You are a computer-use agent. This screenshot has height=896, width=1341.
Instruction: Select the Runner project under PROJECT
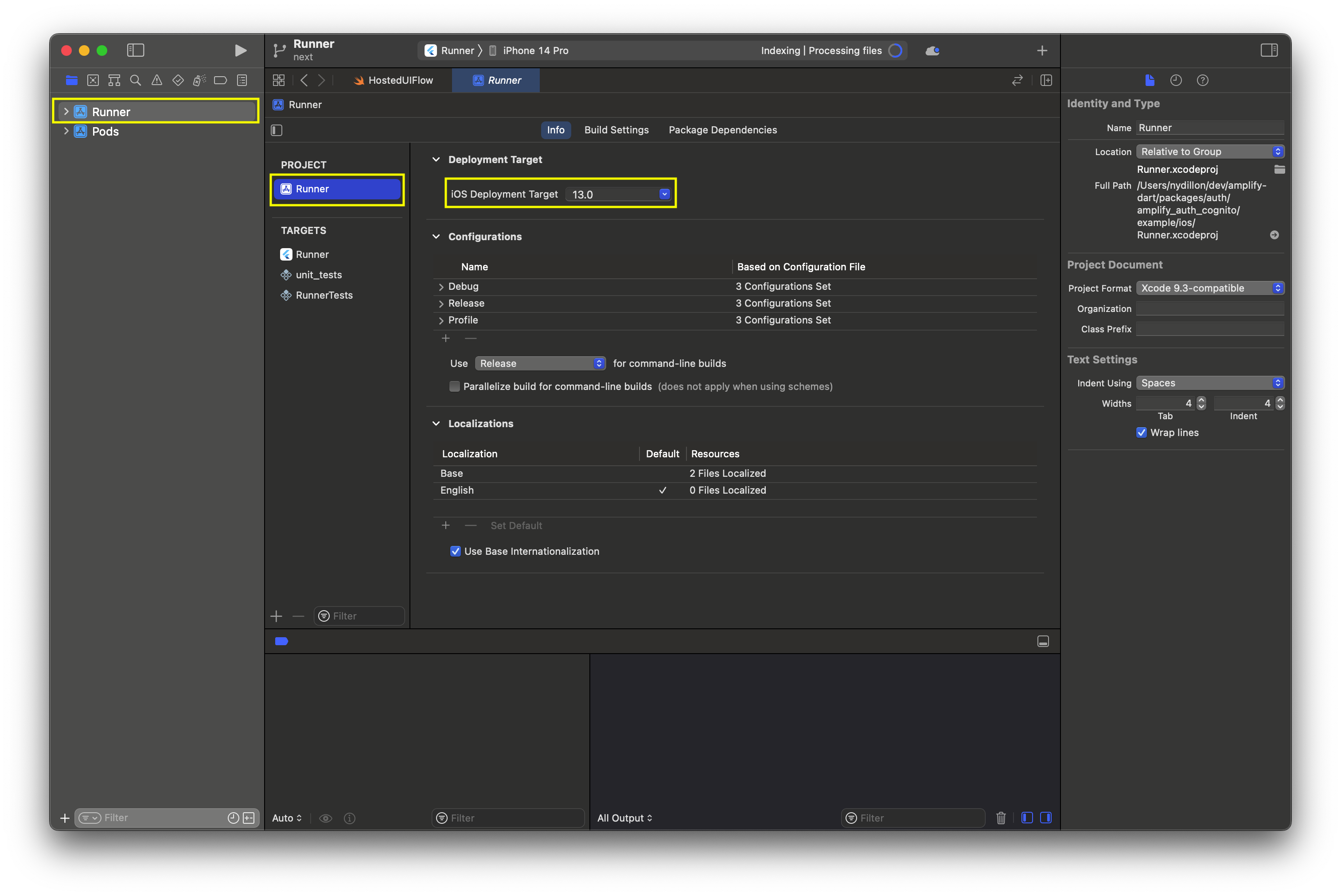coord(337,189)
